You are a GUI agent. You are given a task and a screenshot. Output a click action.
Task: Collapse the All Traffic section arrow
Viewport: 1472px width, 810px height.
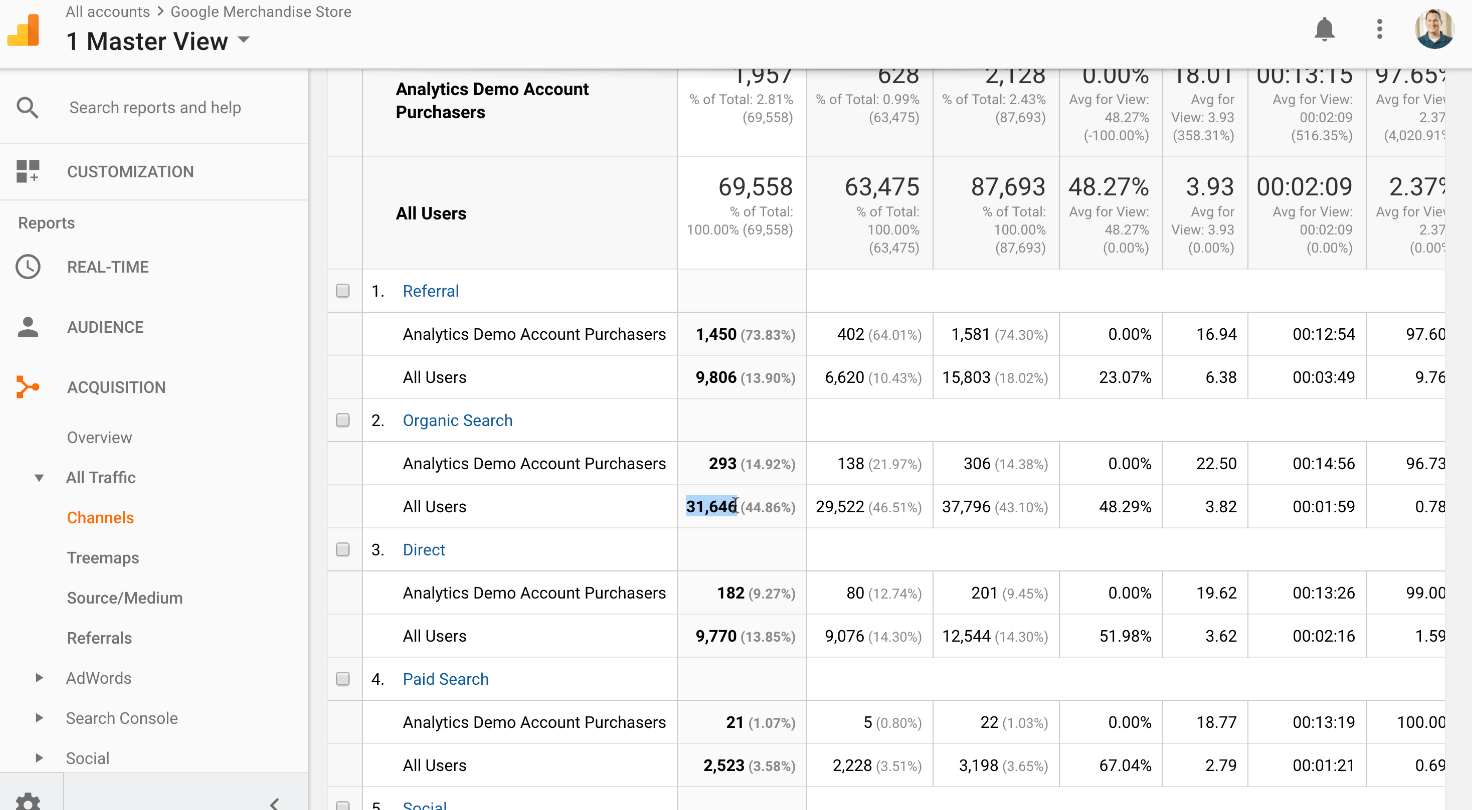tap(39, 478)
